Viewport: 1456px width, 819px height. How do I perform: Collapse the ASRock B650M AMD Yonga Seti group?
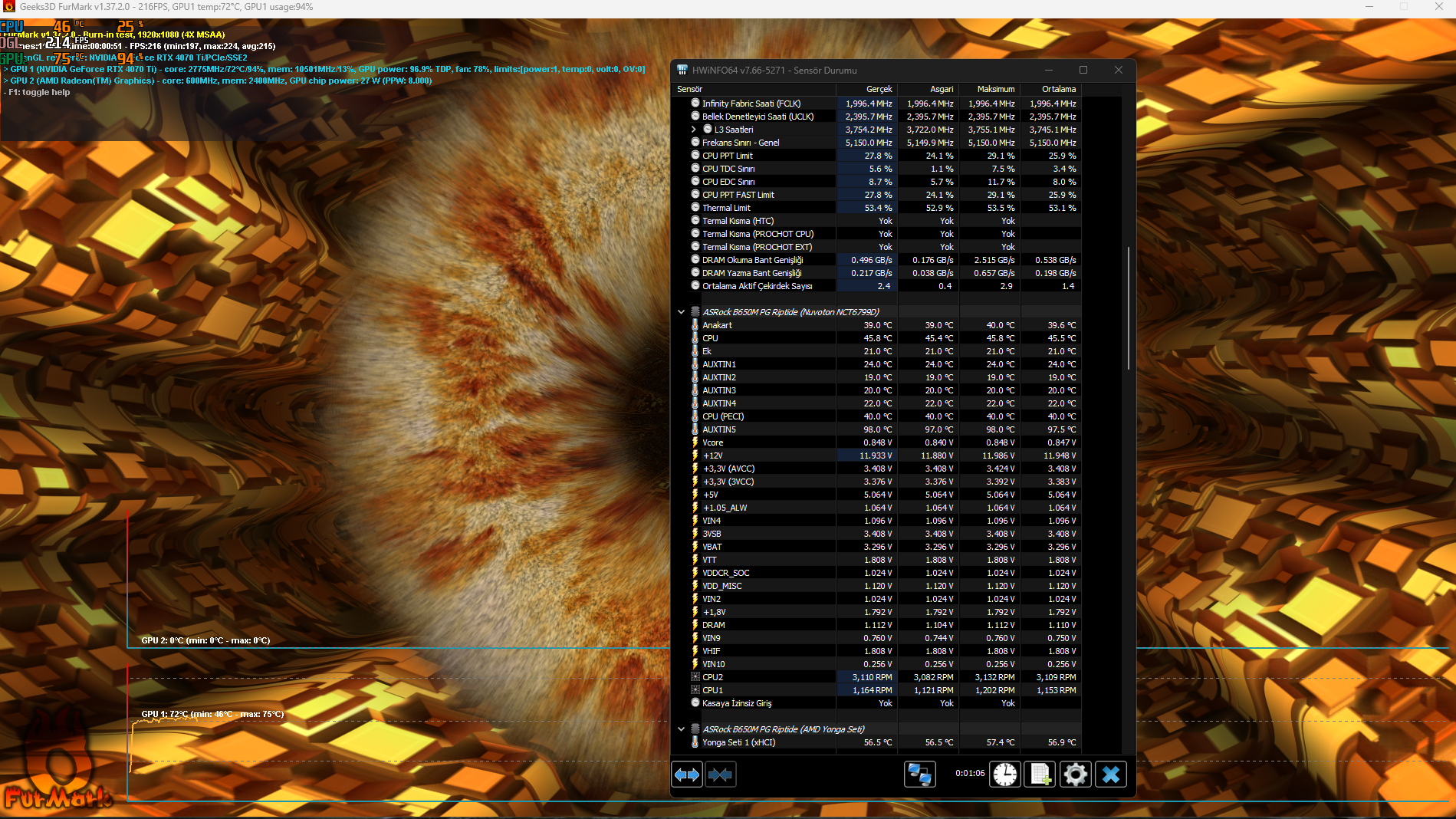681,729
